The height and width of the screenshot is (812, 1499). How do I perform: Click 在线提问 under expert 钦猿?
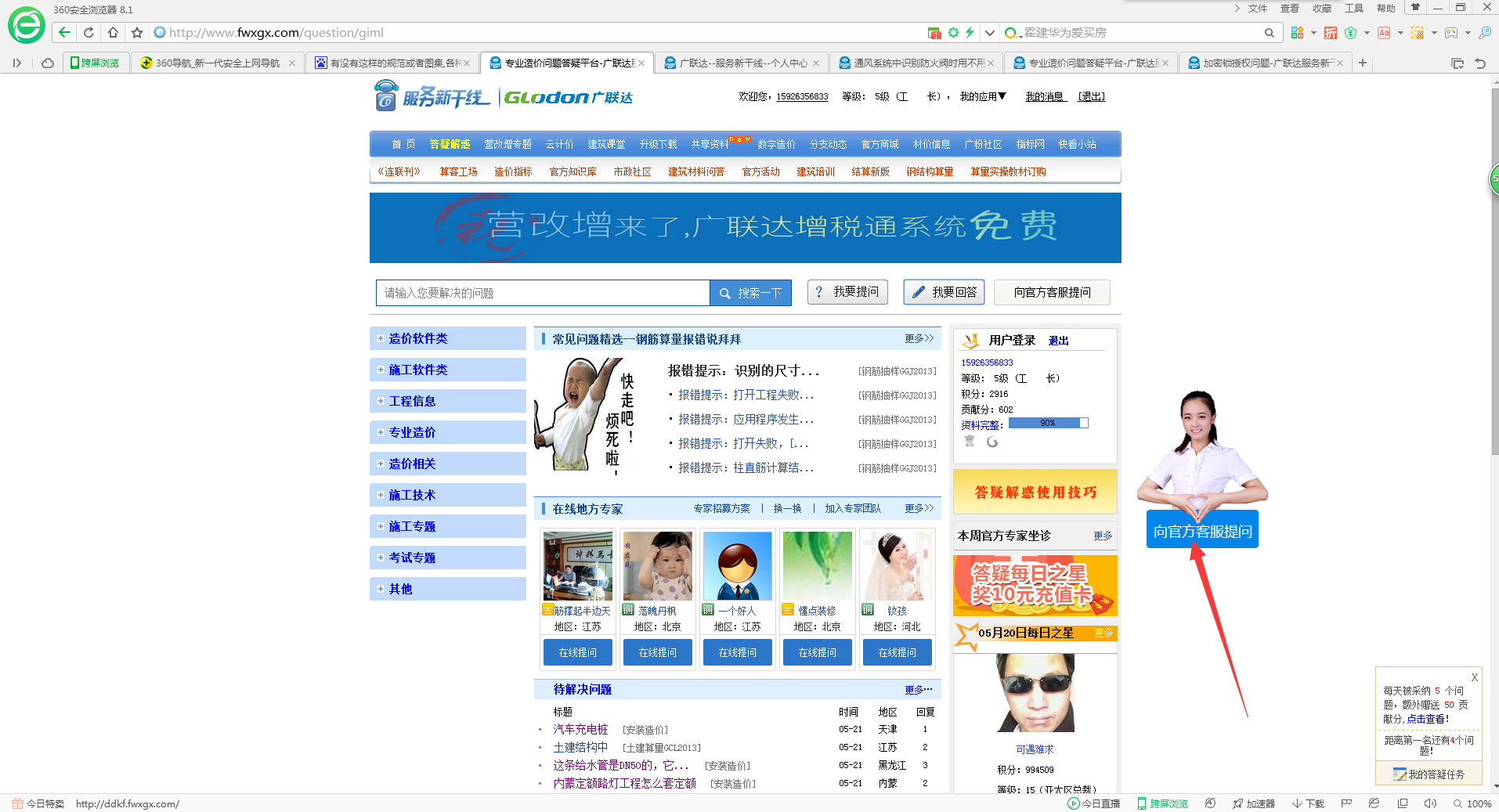(897, 652)
